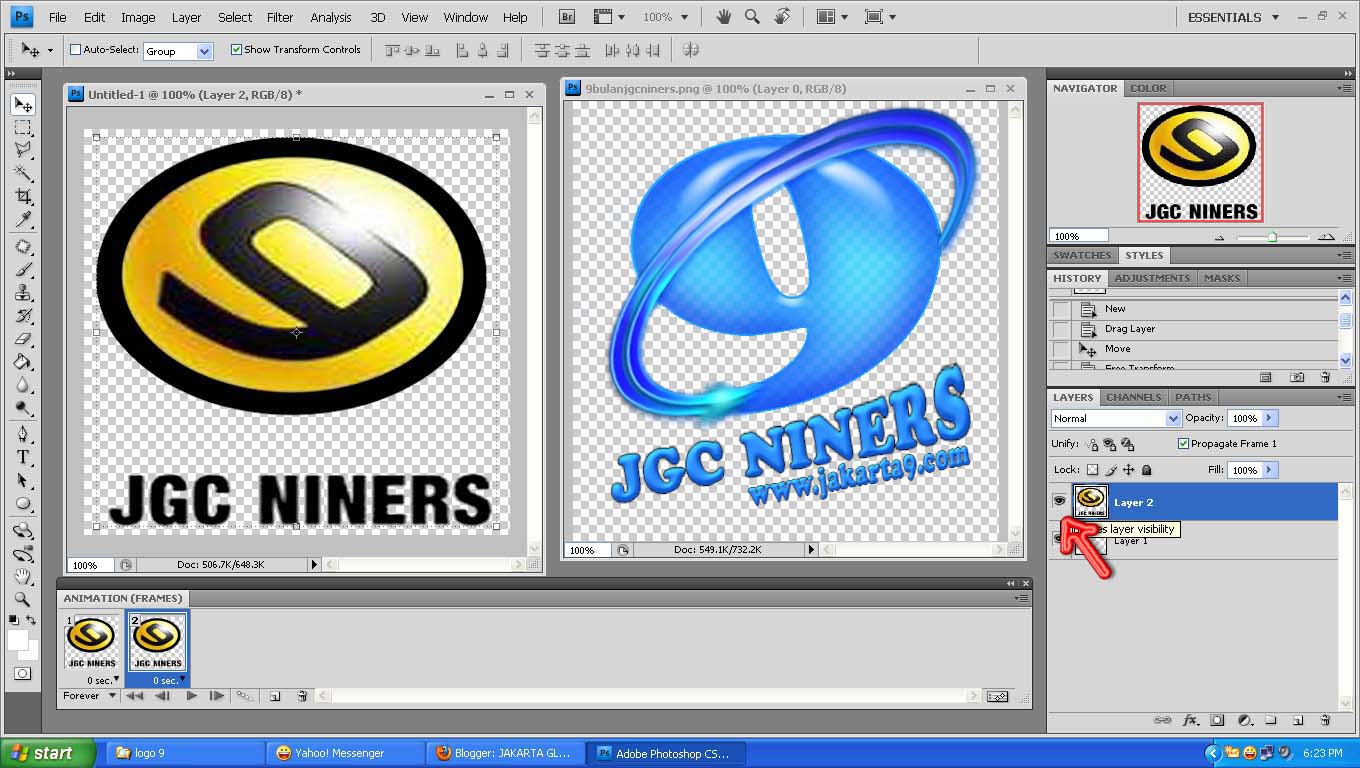
Task: Select the Dodge tool
Action: click(23, 408)
